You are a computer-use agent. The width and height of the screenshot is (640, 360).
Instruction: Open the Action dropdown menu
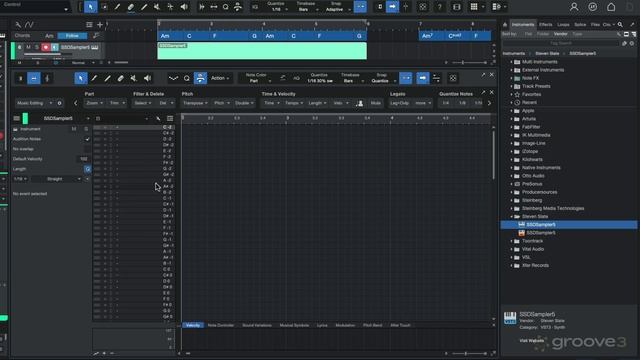coord(220,78)
